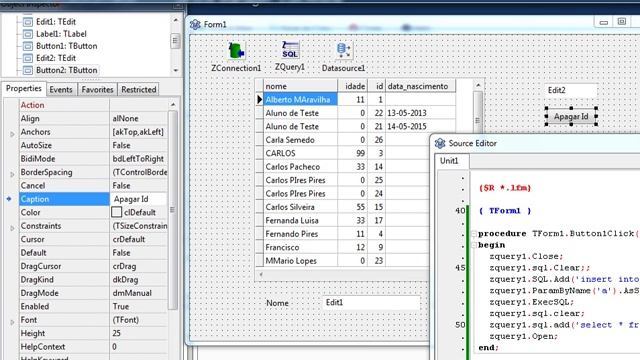Viewport: 640px width, 360px height.
Task: Select the Alberto MAravilha grid cell
Action: tap(300, 100)
